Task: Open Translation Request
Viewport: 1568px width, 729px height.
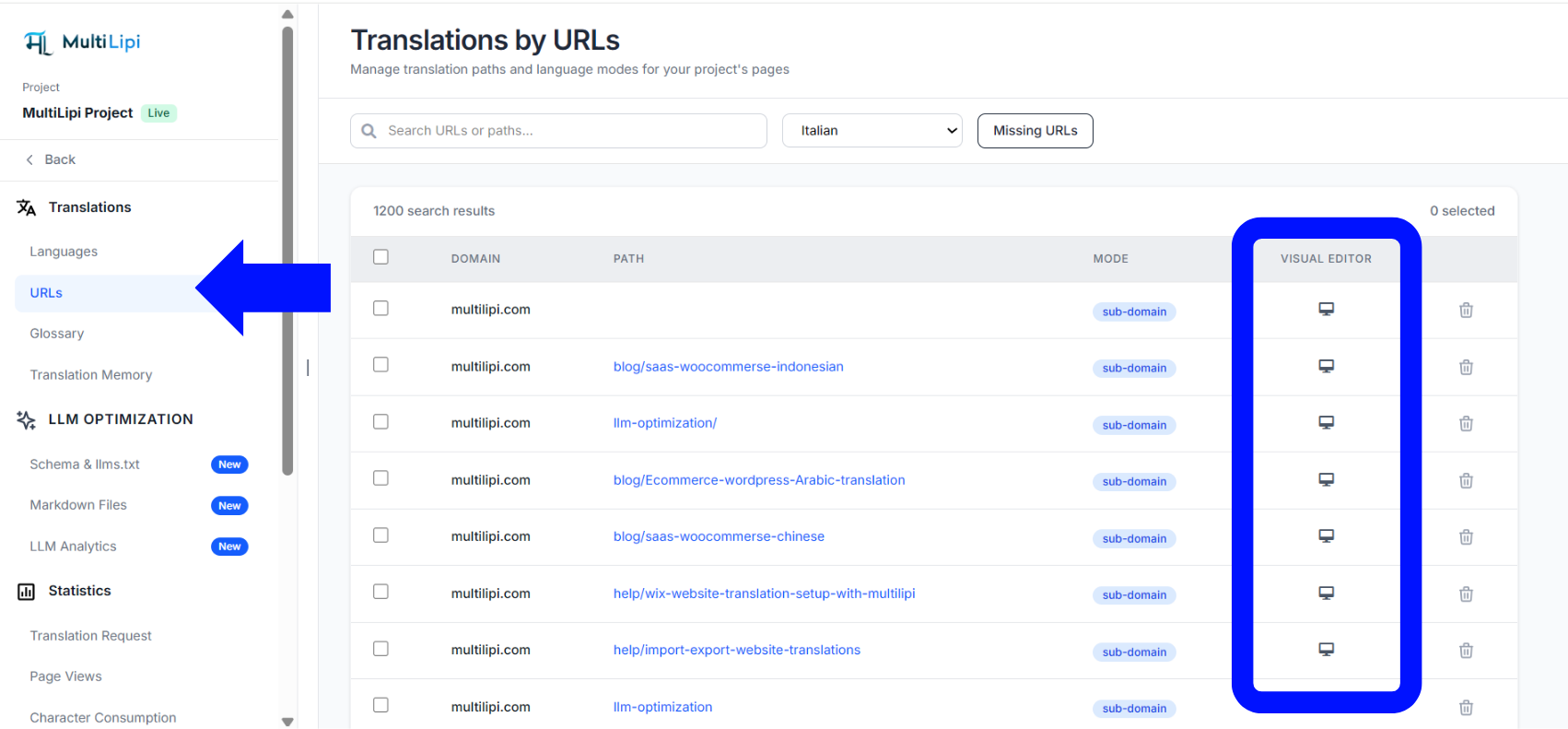Action: pos(91,636)
